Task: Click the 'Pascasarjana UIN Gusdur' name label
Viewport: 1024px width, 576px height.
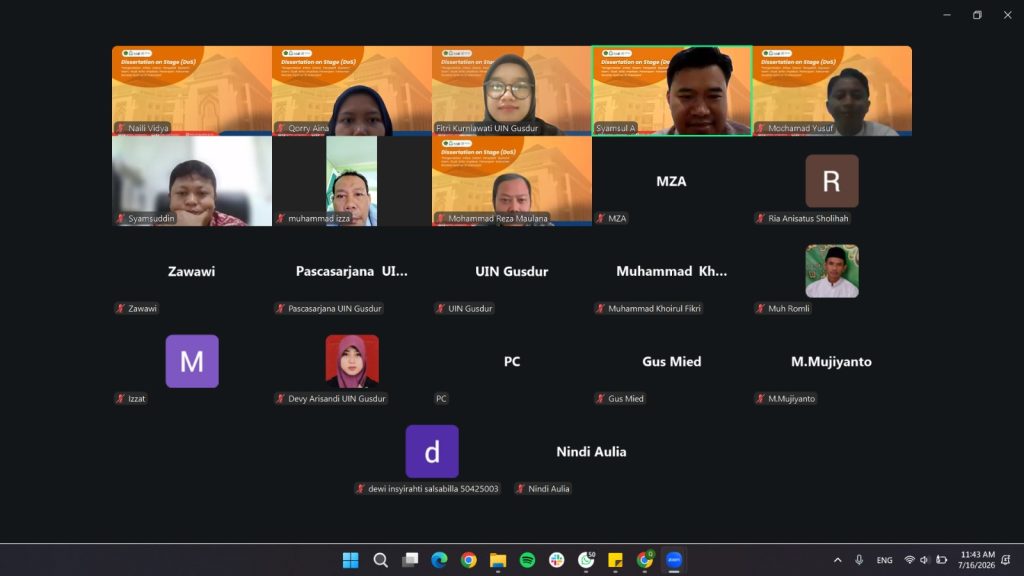Action: [334, 308]
